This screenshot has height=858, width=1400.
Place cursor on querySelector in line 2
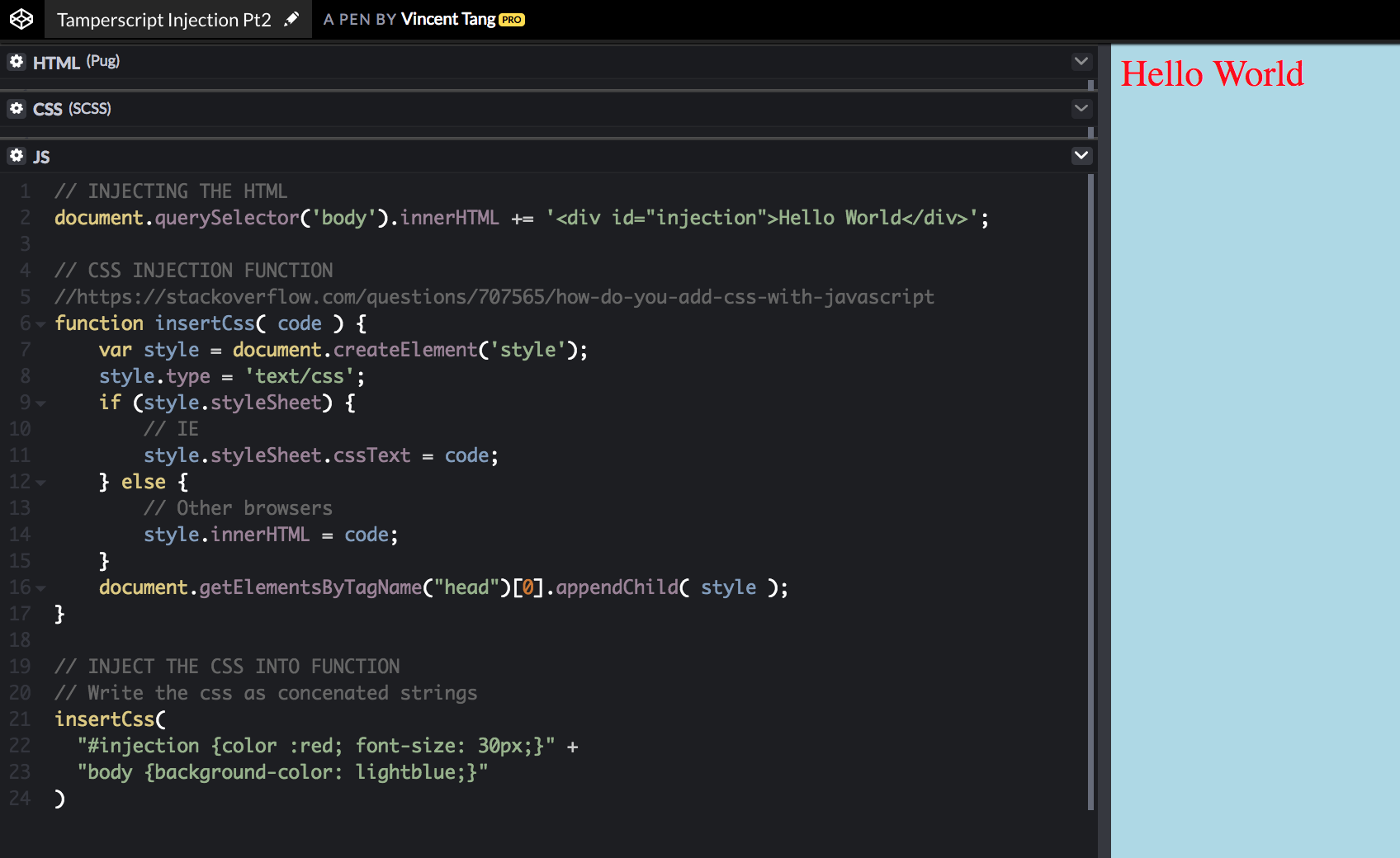pyautogui.click(x=227, y=218)
